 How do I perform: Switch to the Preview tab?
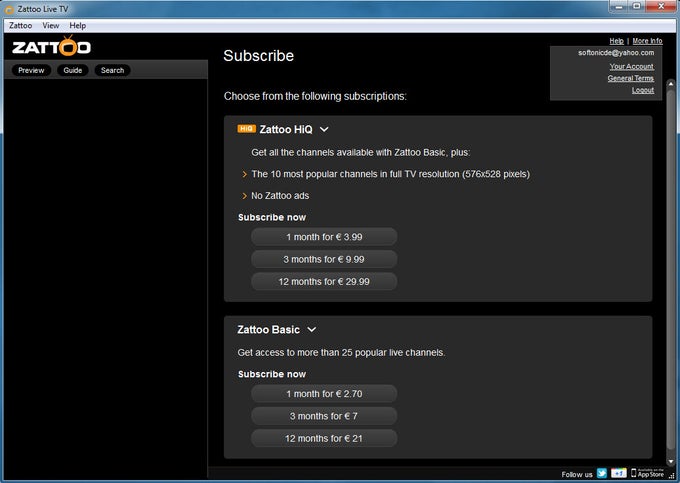click(x=31, y=70)
